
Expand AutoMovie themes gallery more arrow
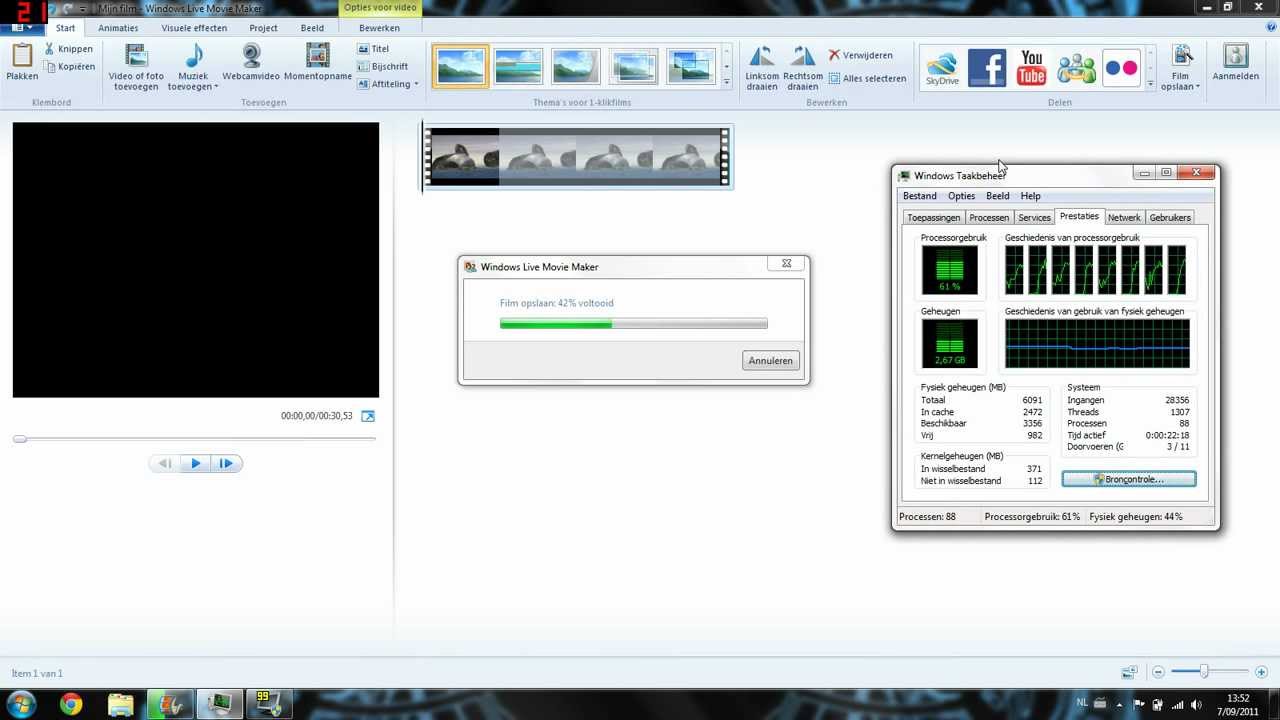[x=726, y=82]
